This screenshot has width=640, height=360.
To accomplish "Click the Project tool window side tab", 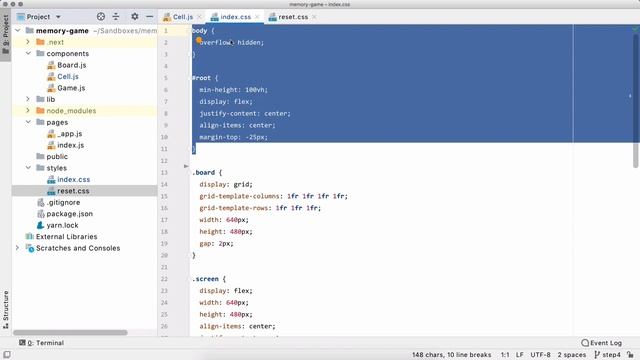I will click(5, 35).
